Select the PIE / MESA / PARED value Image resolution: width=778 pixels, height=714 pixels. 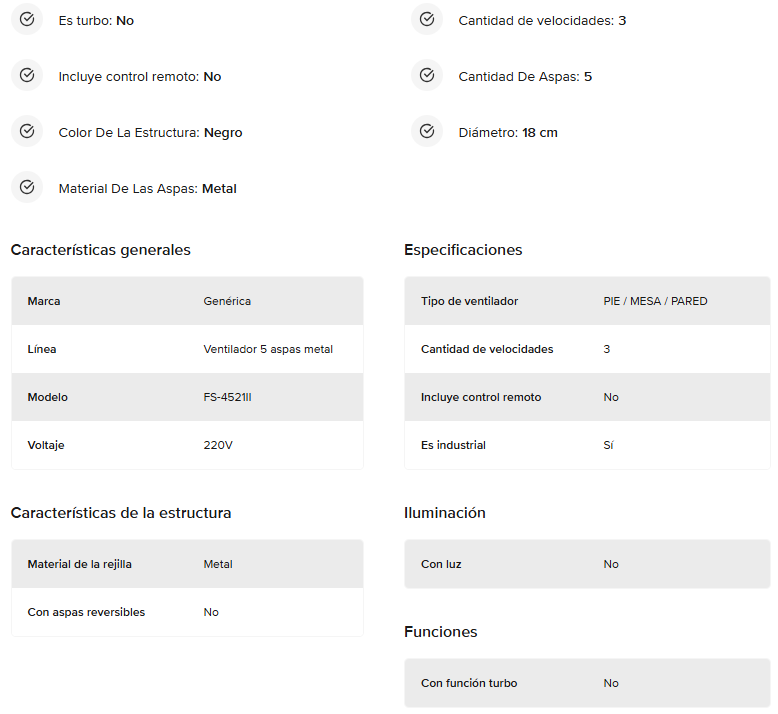pos(655,301)
